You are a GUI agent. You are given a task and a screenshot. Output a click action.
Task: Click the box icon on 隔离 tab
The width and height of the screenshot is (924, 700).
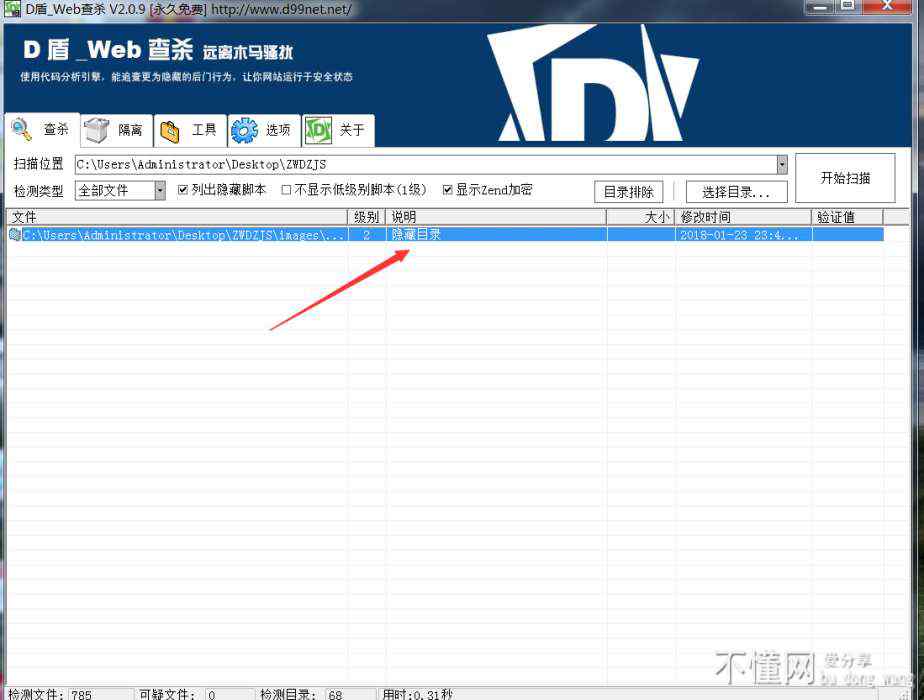tap(96, 130)
